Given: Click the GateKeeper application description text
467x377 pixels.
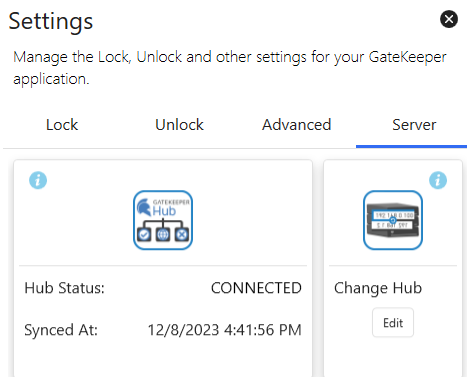Looking at the screenshot, I should [230, 68].
